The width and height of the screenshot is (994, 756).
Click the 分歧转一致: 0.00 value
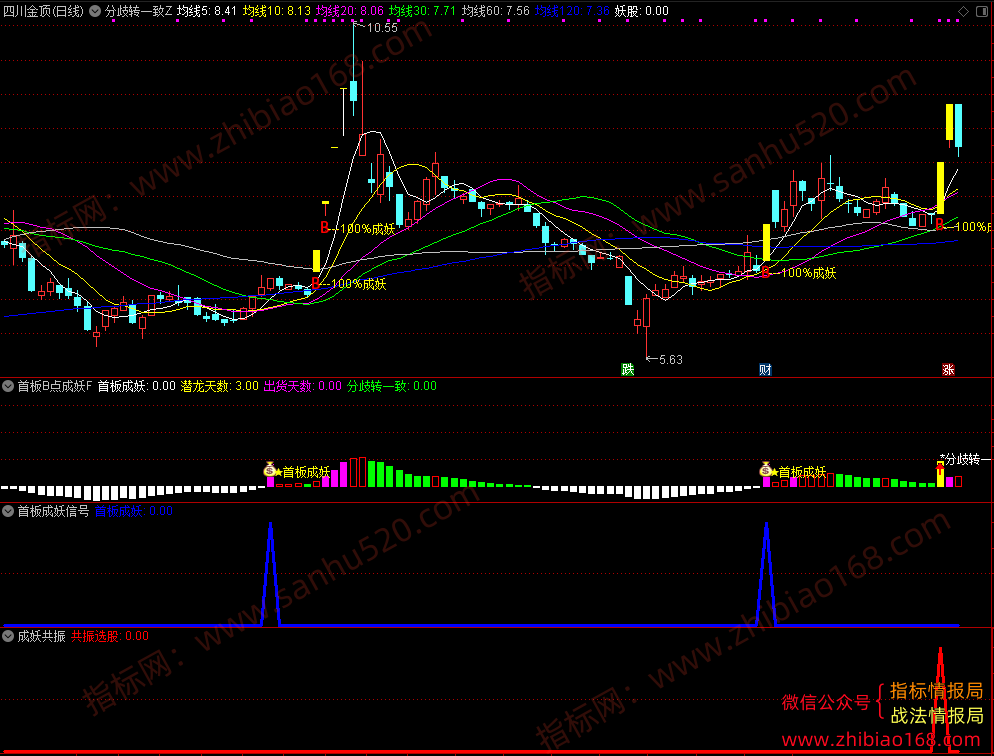[x=392, y=386]
